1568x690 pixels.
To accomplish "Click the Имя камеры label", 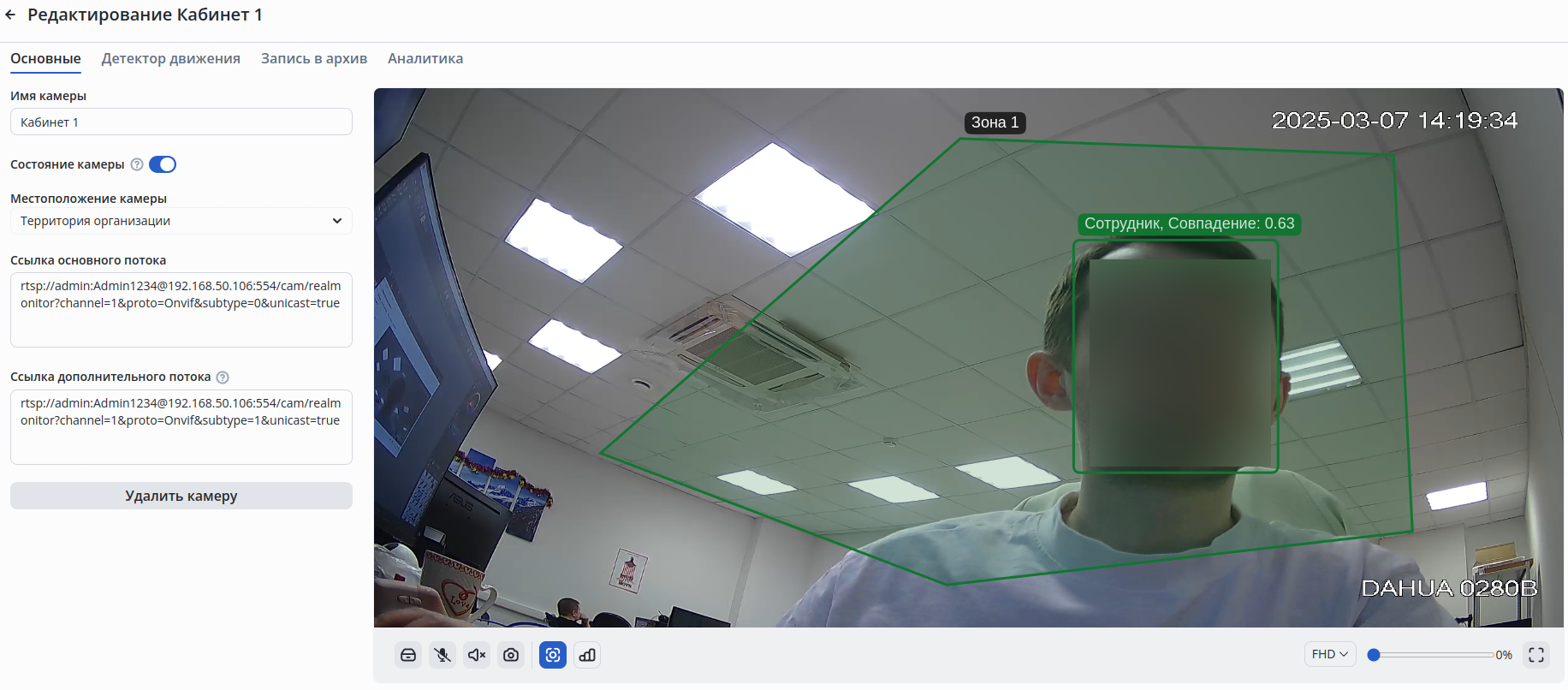I will [x=48, y=96].
